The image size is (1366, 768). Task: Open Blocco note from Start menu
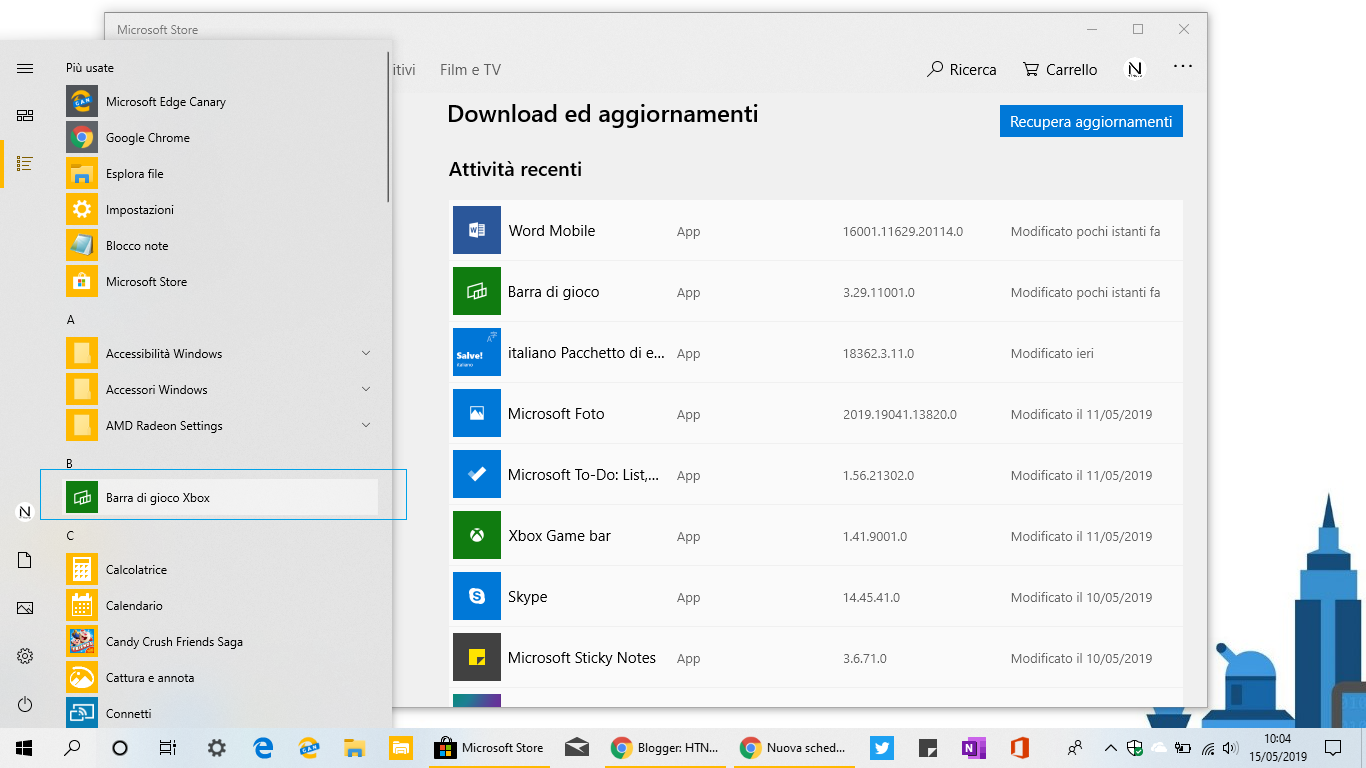222,246
